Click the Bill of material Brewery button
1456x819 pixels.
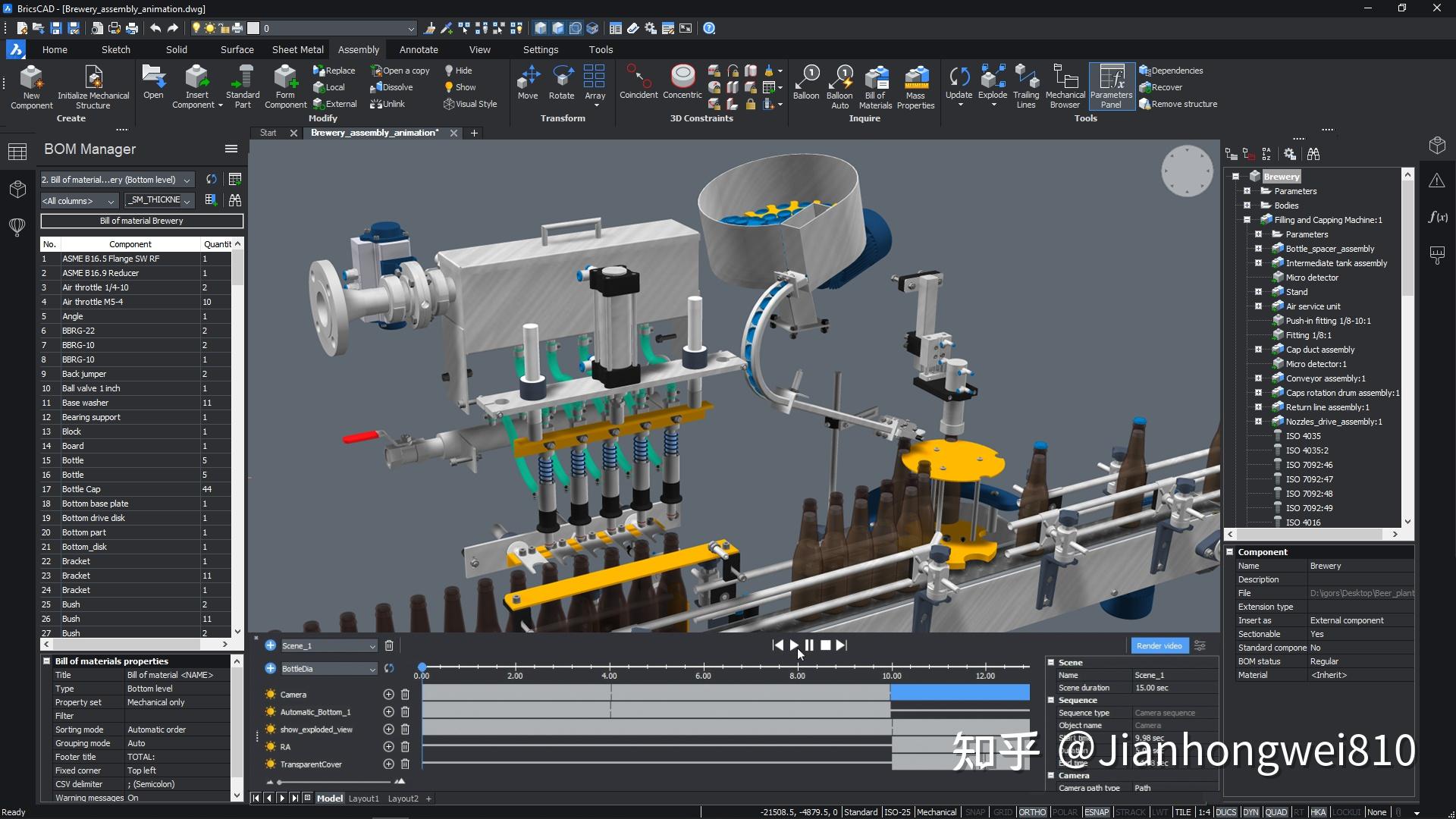[142, 221]
